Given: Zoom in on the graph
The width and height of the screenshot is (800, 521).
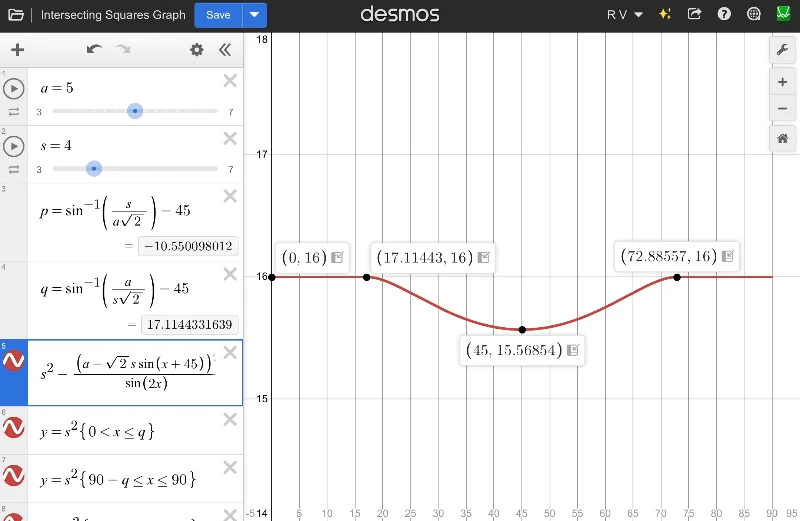Looking at the screenshot, I should [782, 82].
